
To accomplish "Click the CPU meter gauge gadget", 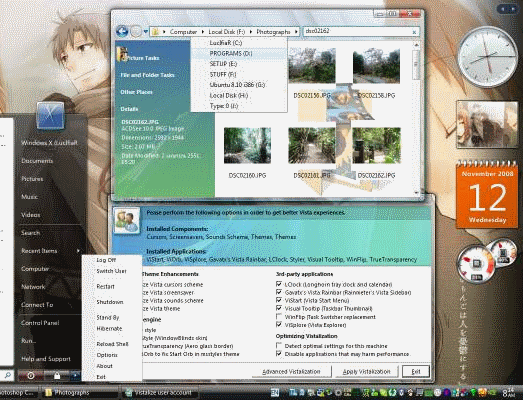I will pyautogui.click(x=476, y=264).
